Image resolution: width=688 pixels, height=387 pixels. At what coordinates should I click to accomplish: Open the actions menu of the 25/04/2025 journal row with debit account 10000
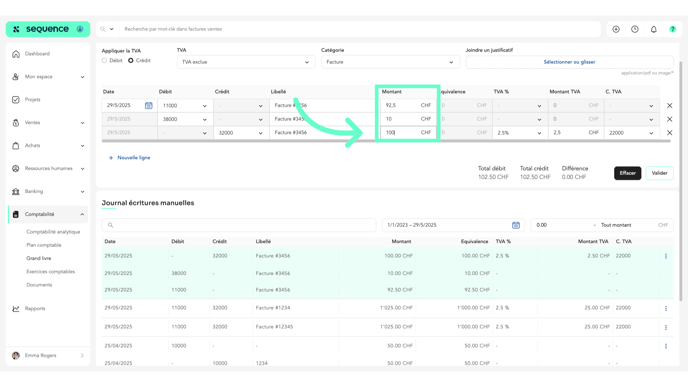666,346
